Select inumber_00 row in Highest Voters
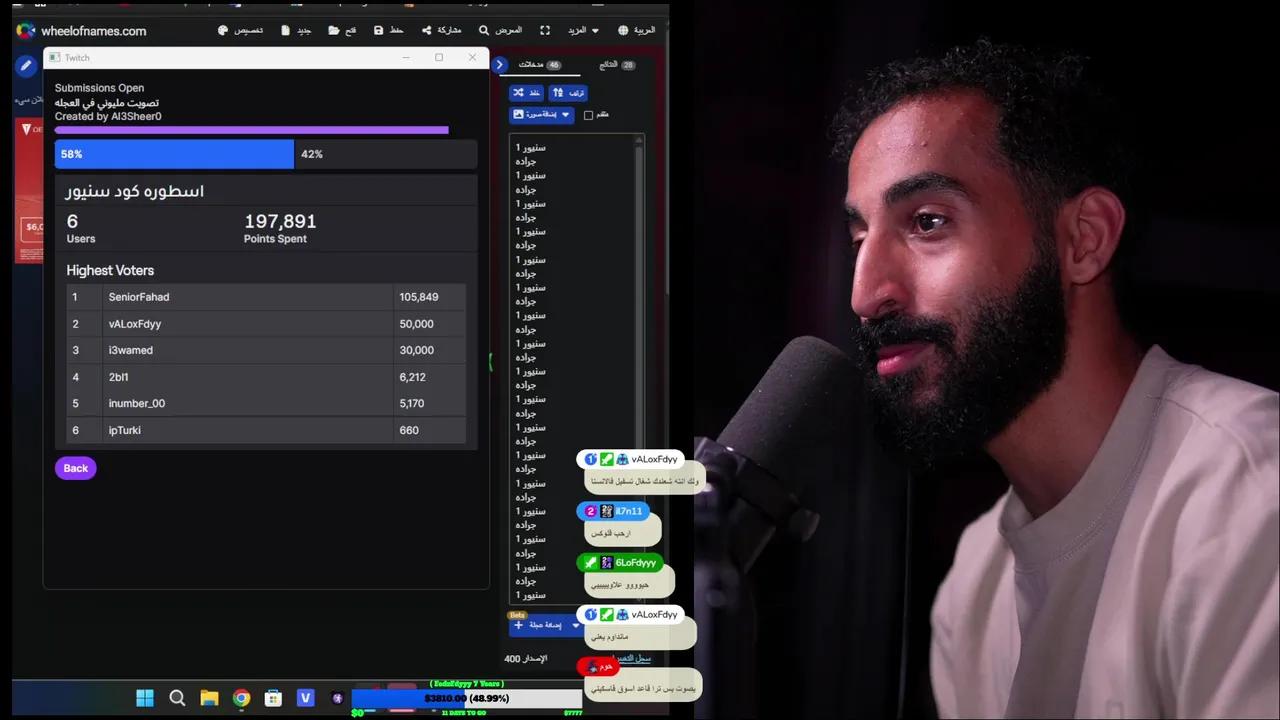The height and width of the screenshot is (720, 1280). [x=266, y=403]
